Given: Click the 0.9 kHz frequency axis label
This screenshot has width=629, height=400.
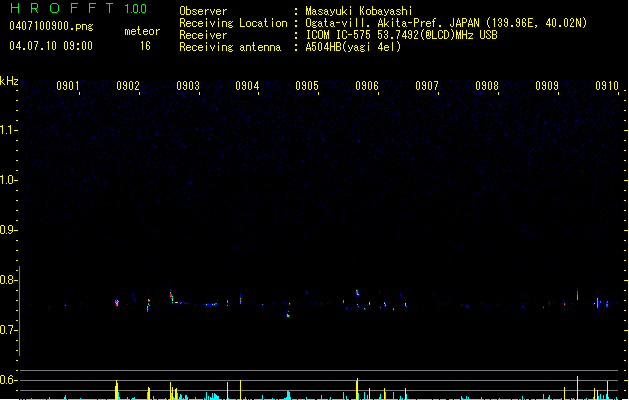Looking at the screenshot, I should click(7, 230).
